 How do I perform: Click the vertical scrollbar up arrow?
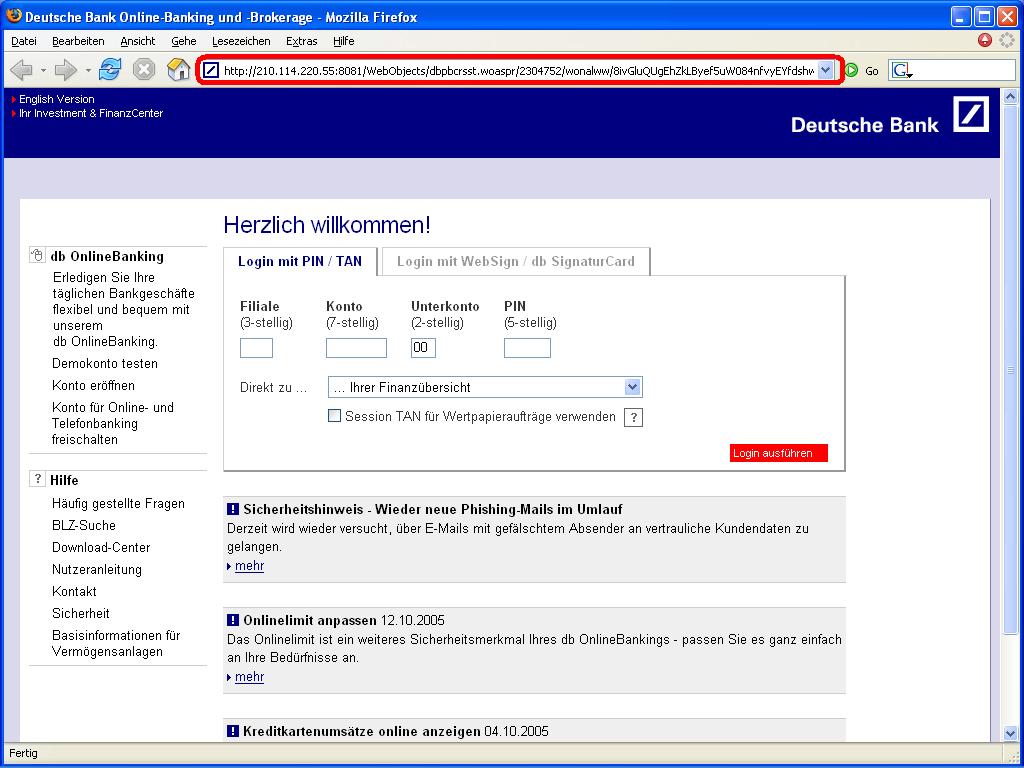[1010, 97]
